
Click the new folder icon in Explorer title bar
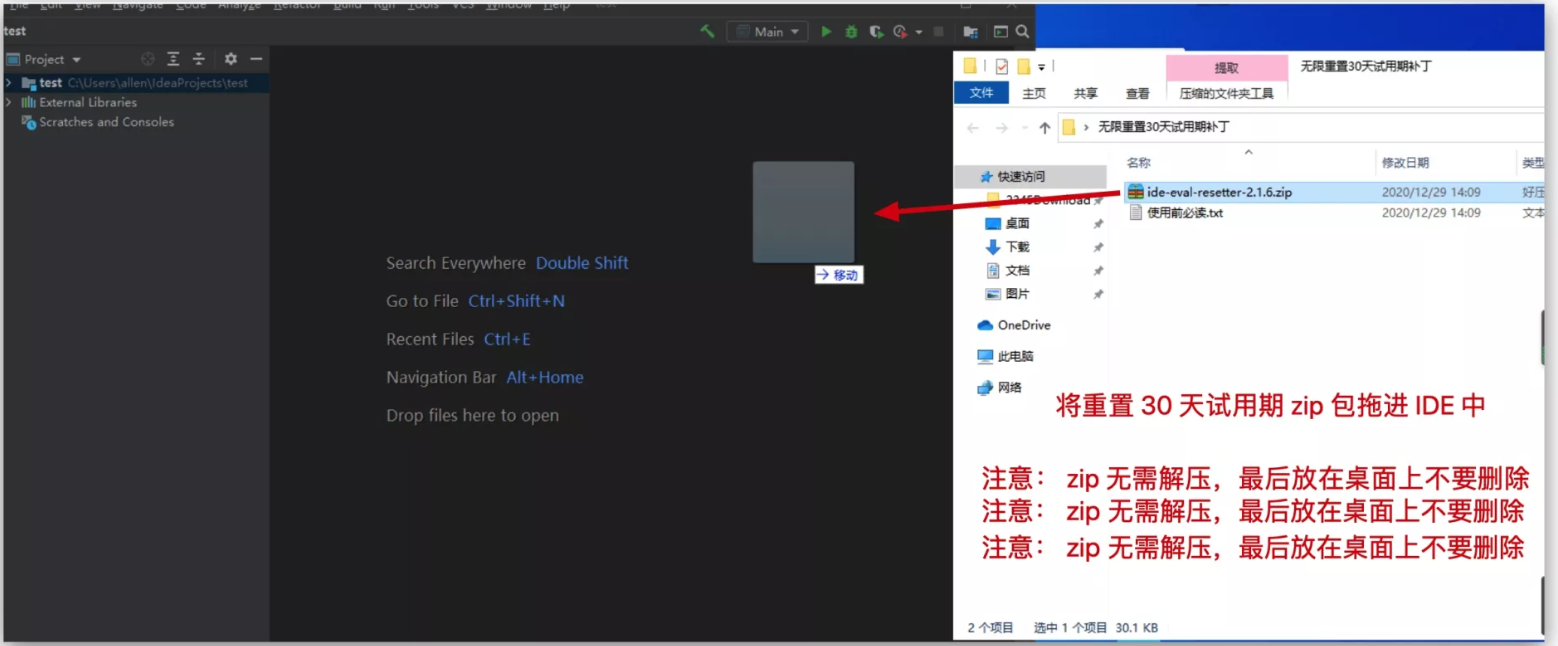pos(1023,66)
